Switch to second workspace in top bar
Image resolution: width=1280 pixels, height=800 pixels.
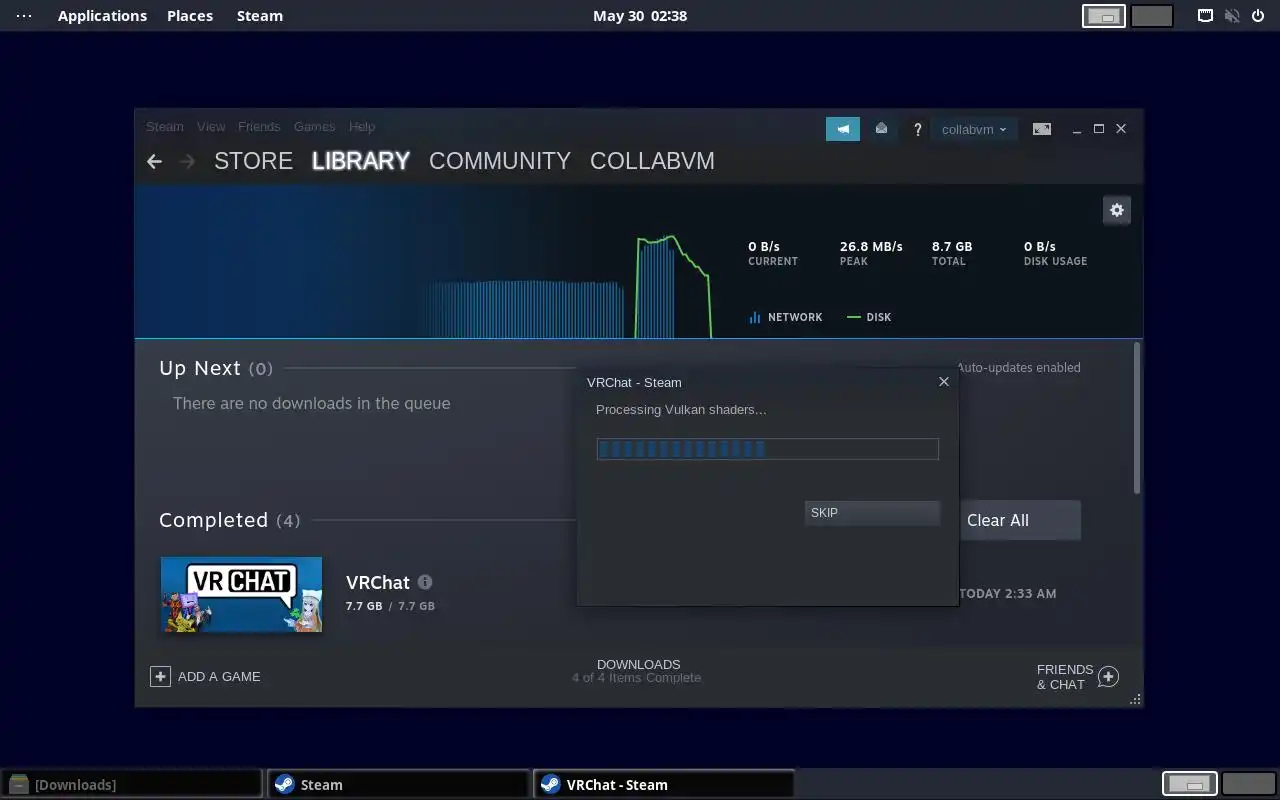click(x=1152, y=16)
